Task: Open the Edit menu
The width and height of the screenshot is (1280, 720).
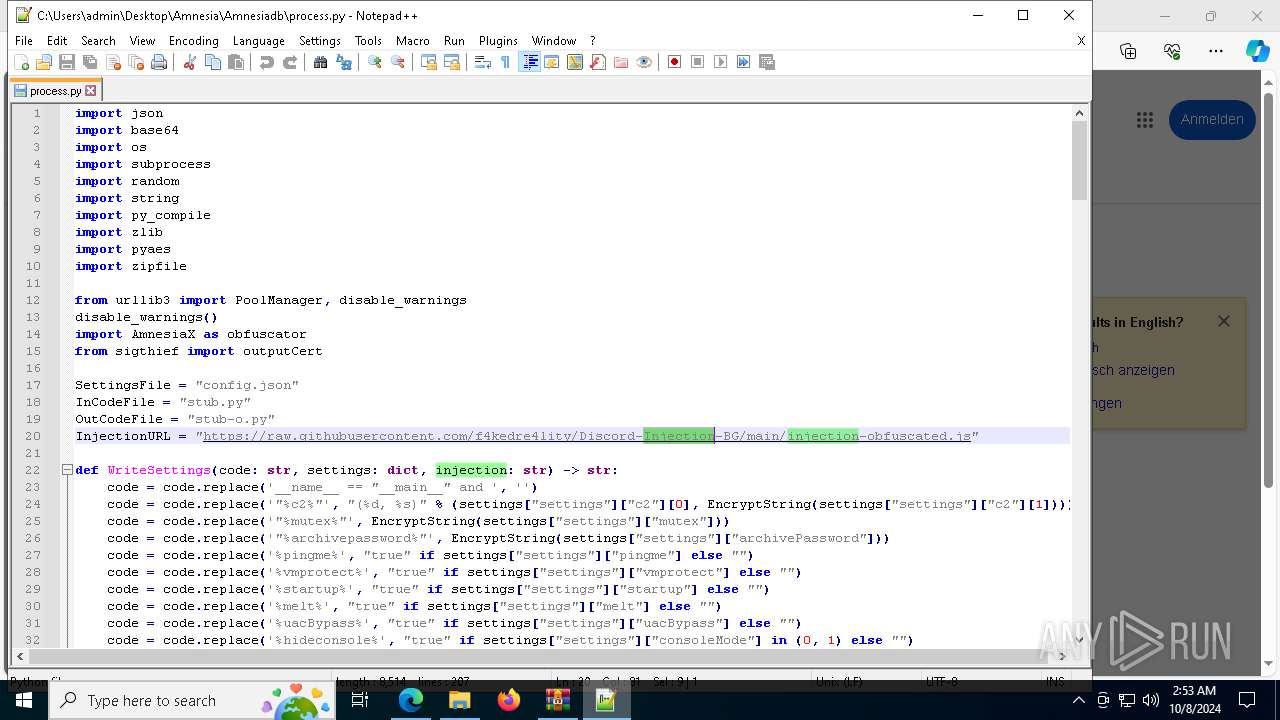Action: click(x=57, y=41)
